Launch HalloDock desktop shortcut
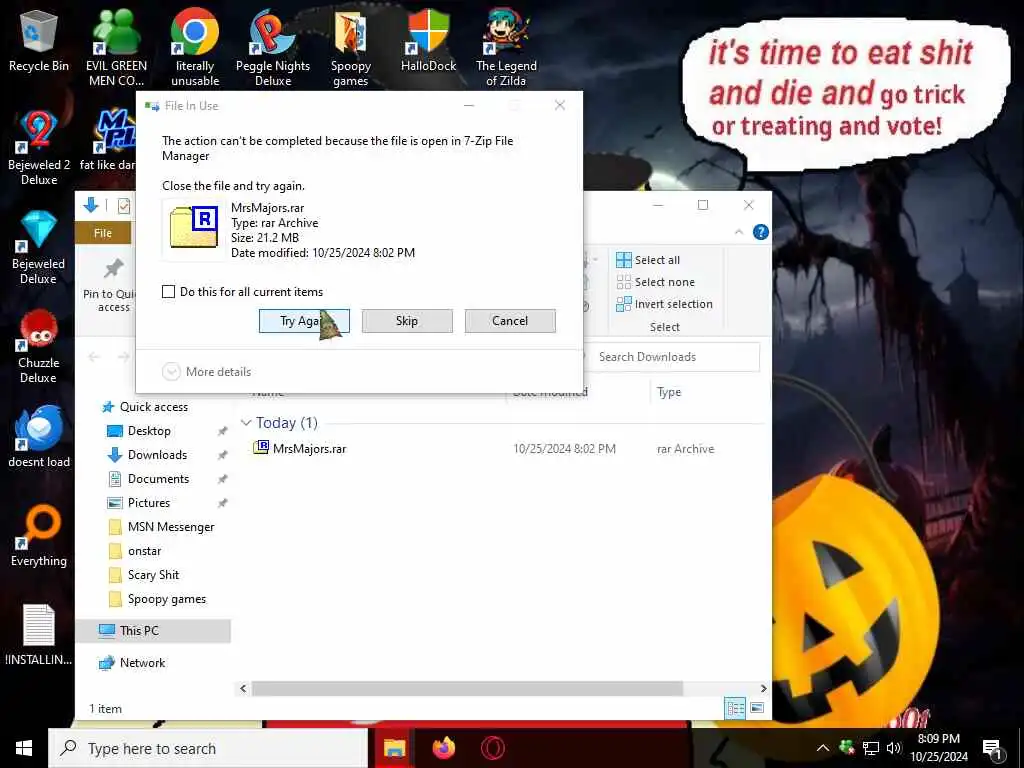 pyautogui.click(x=428, y=40)
